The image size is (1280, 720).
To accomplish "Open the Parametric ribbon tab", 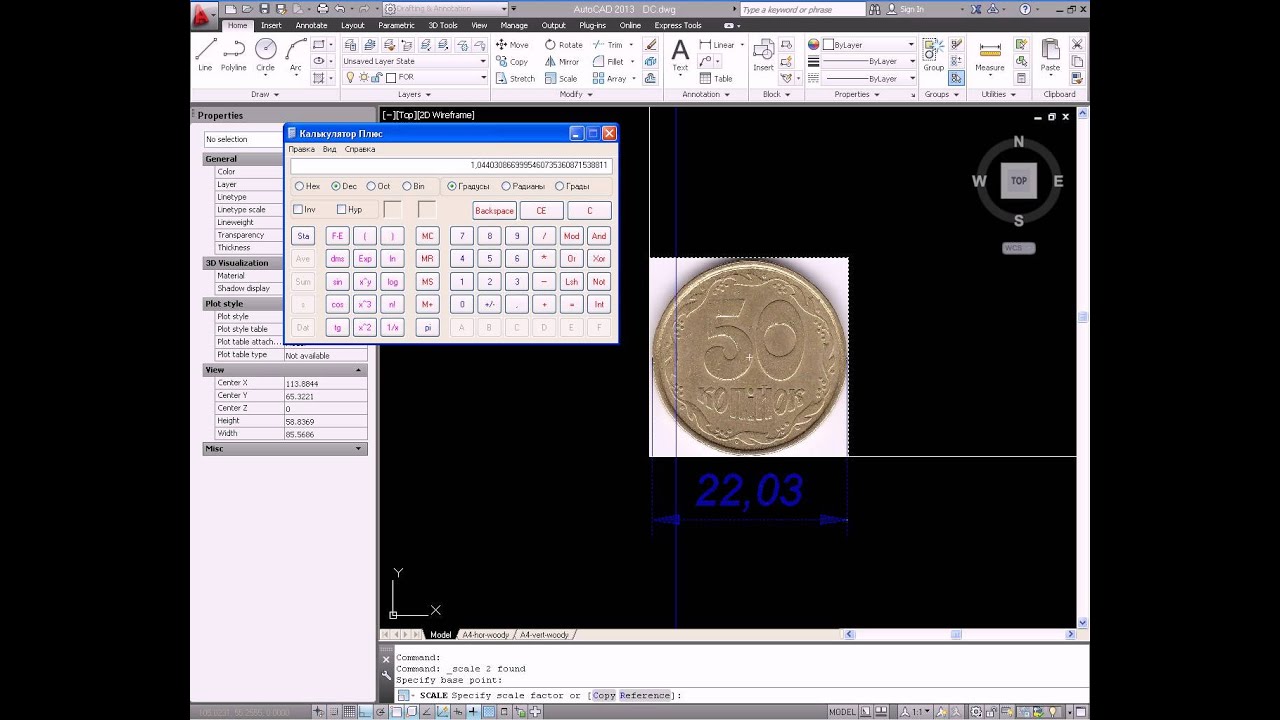I will coord(396,25).
